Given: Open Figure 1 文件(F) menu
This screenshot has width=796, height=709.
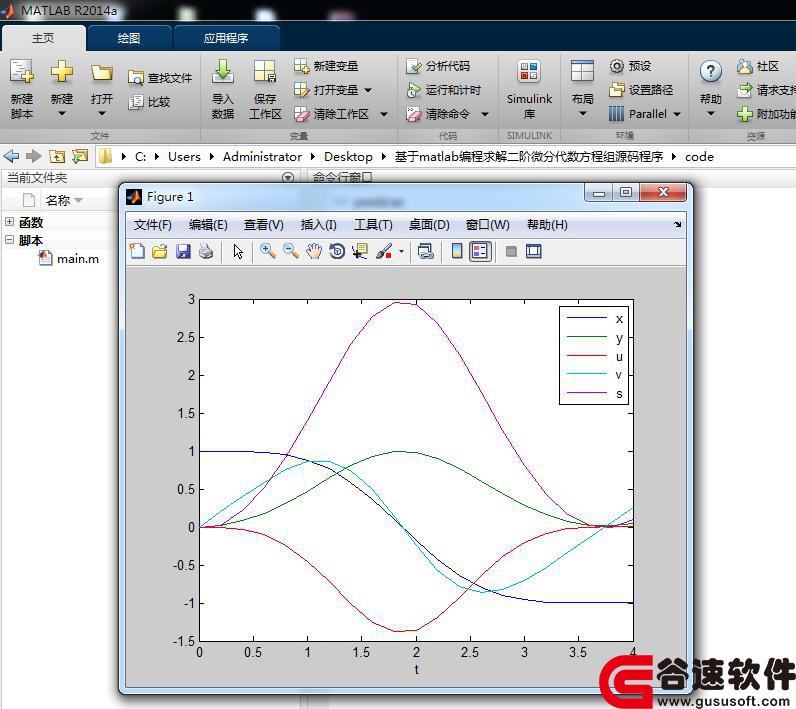Looking at the screenshot, I should [x=152, y=224].
